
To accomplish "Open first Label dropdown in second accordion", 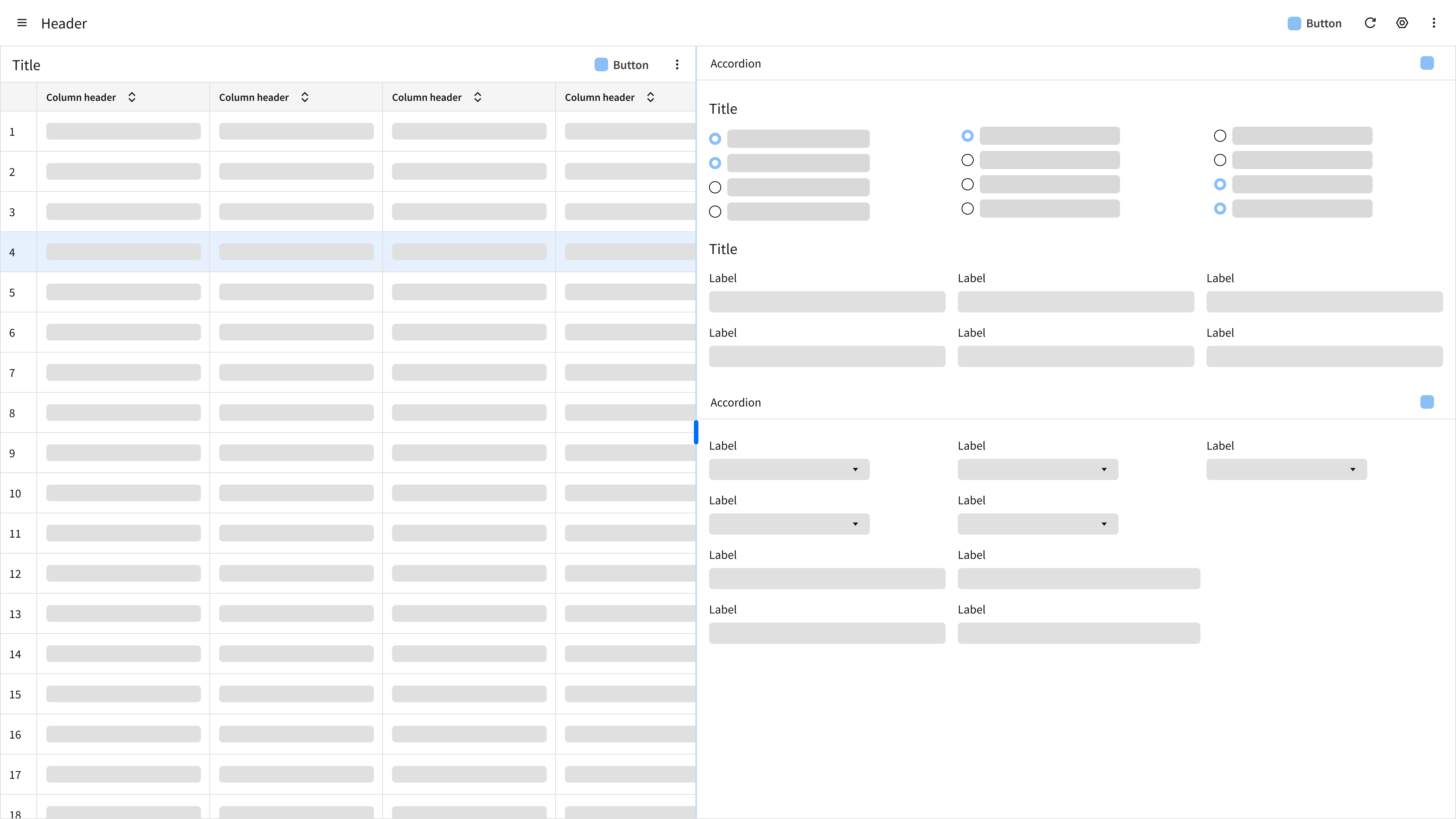I will [x=789, y=470].
